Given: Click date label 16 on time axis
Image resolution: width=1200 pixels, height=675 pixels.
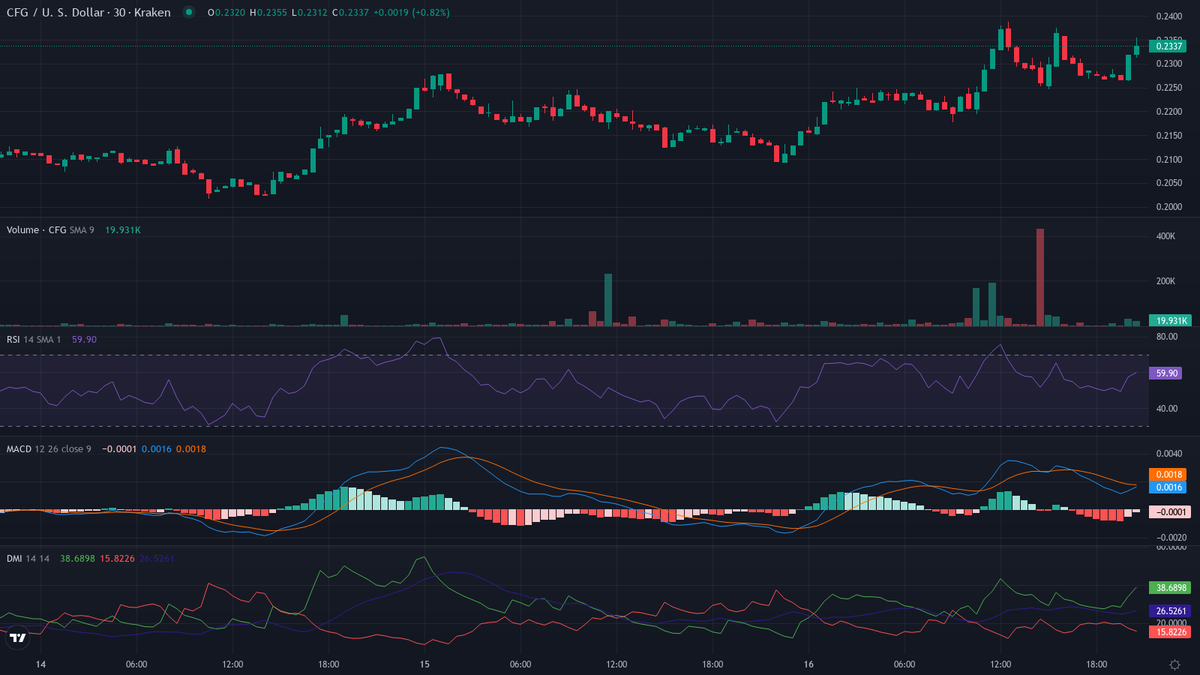Looking at the screenshot, I should (809, 664).
